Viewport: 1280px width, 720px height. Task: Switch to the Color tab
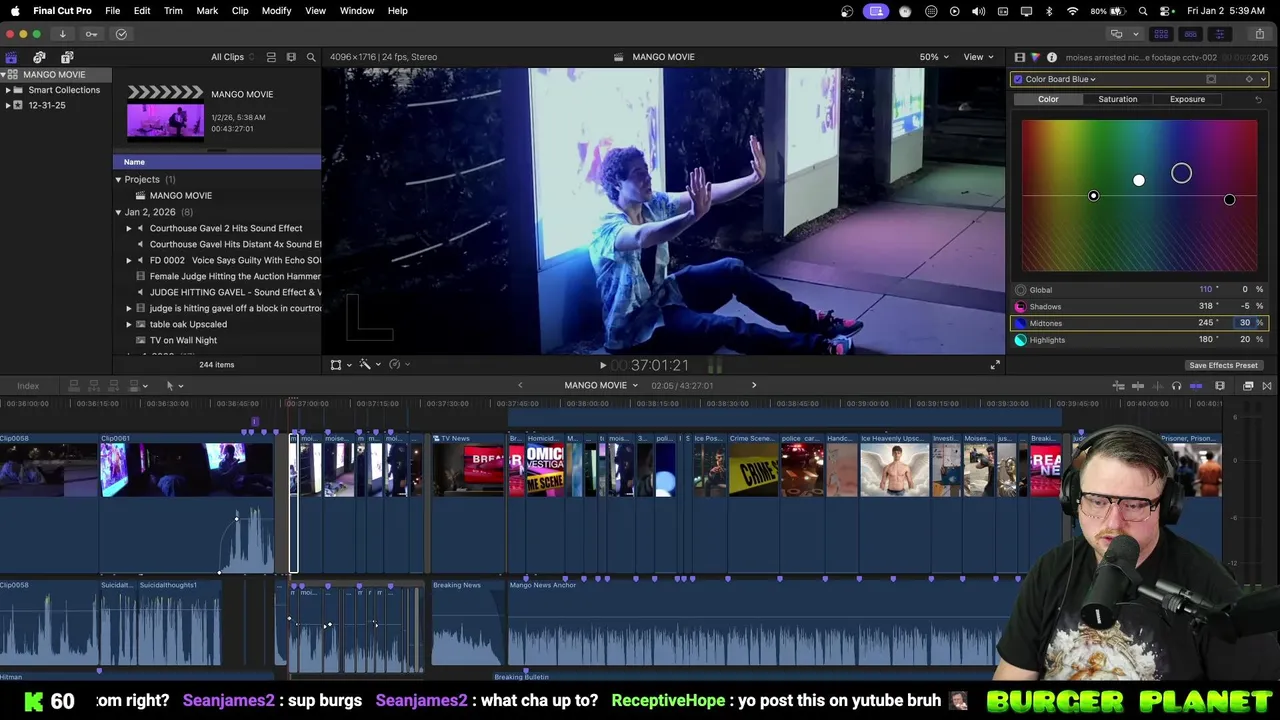1048,99
